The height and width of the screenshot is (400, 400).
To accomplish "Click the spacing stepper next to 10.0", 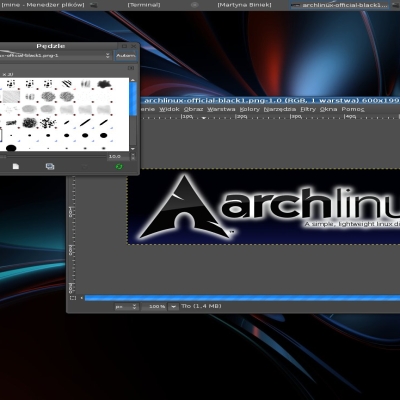I will (133, 157).
